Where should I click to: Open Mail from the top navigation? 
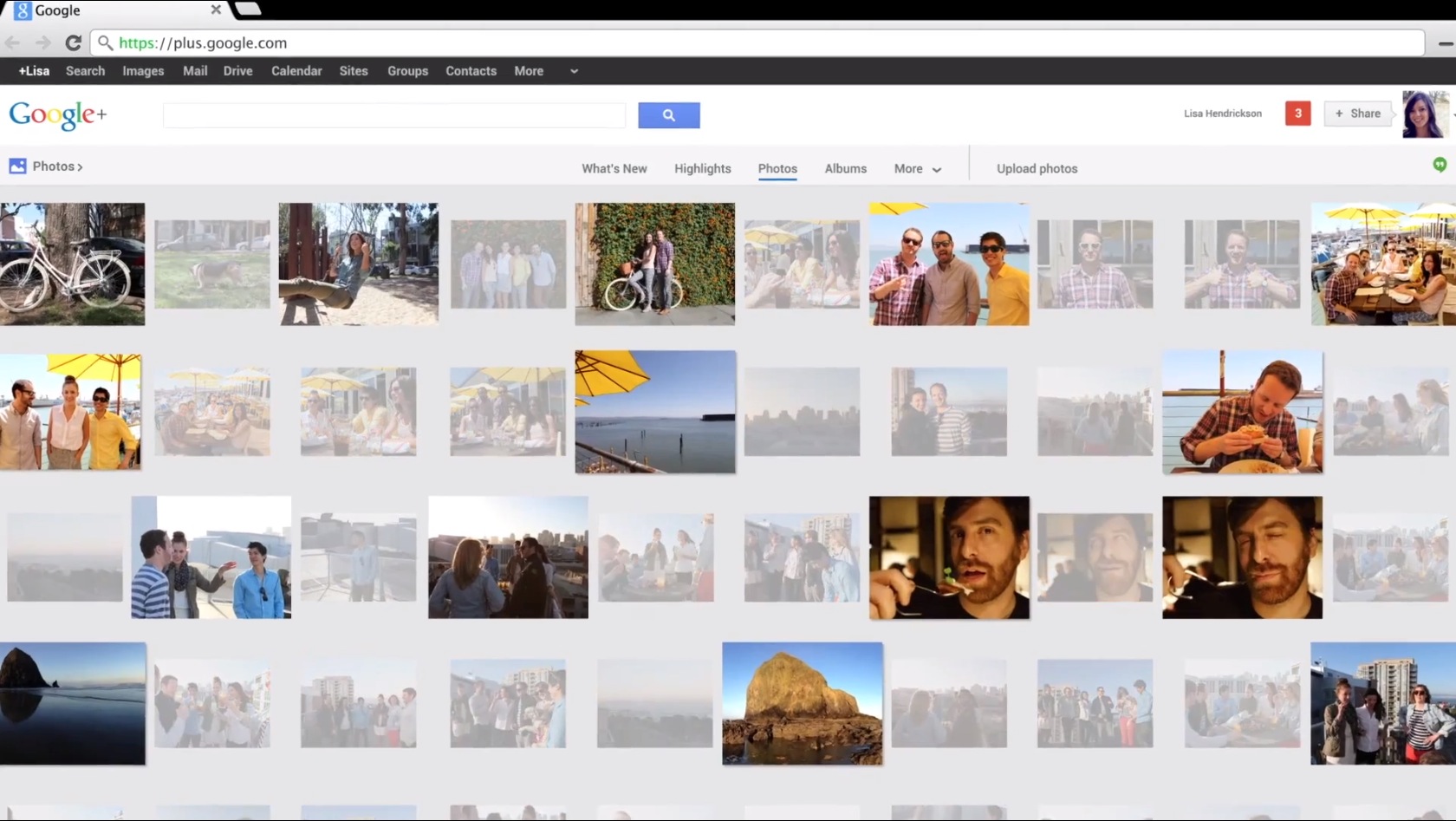(x=194, y=71)
